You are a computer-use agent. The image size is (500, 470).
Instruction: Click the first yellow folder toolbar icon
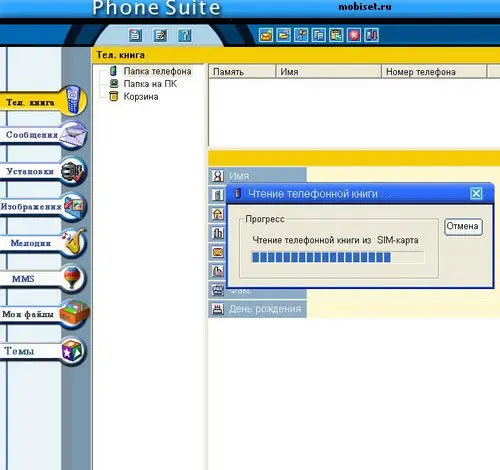266,35
